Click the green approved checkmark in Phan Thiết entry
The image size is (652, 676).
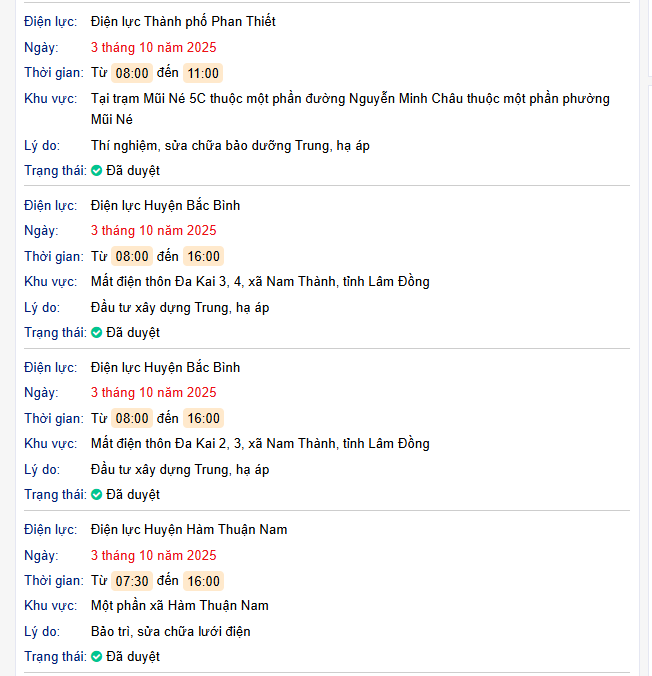tap(97, 171)
